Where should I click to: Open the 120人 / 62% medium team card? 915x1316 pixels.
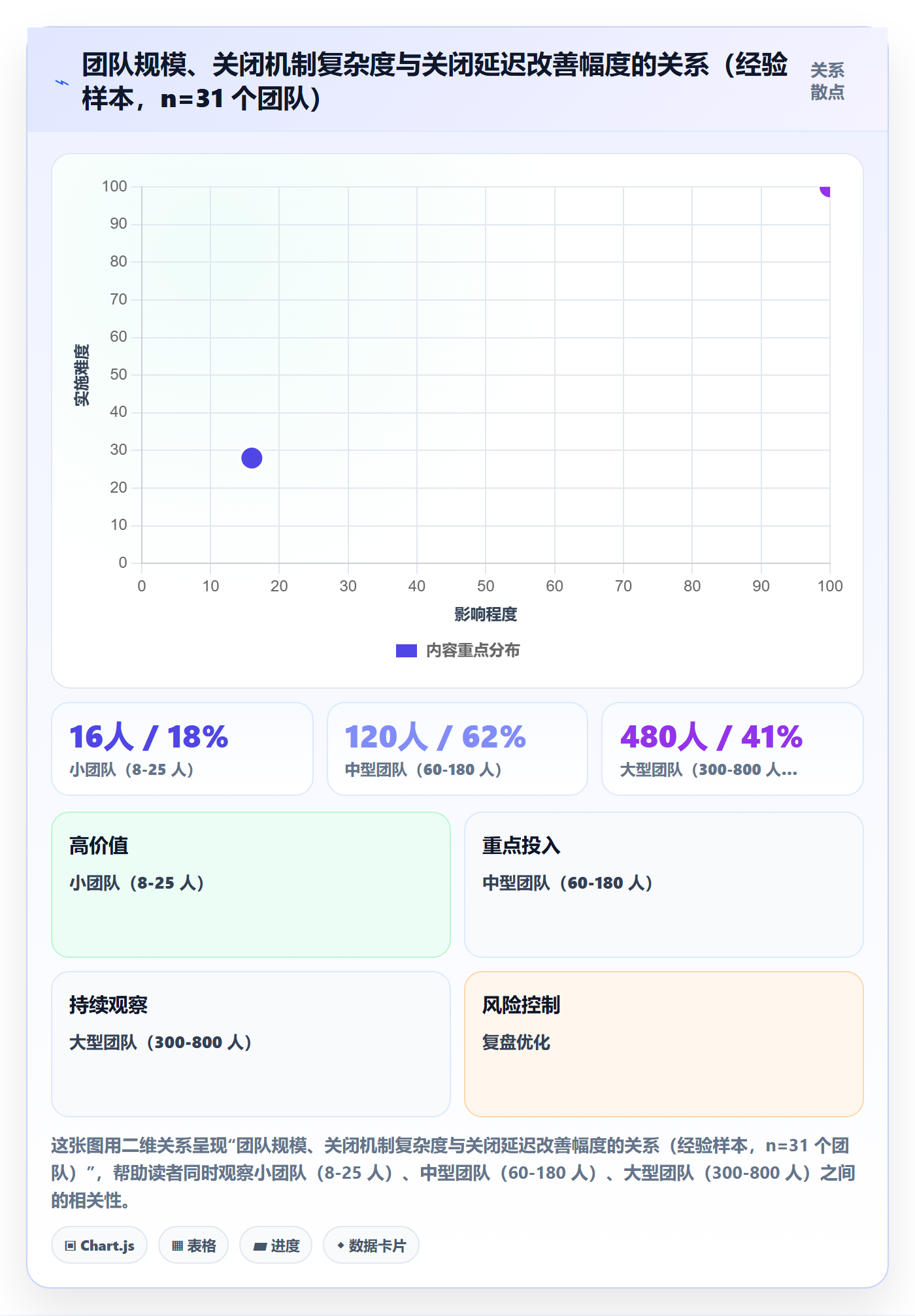click(457, 749)
